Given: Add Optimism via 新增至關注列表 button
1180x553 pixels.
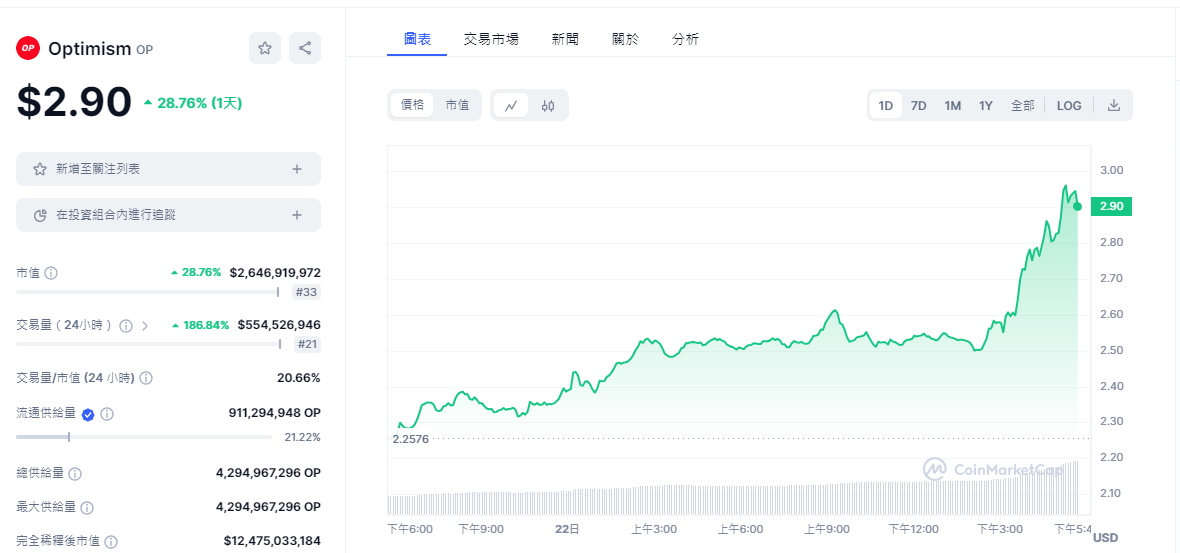Looking at the screenshot, I should coord(169,169).
